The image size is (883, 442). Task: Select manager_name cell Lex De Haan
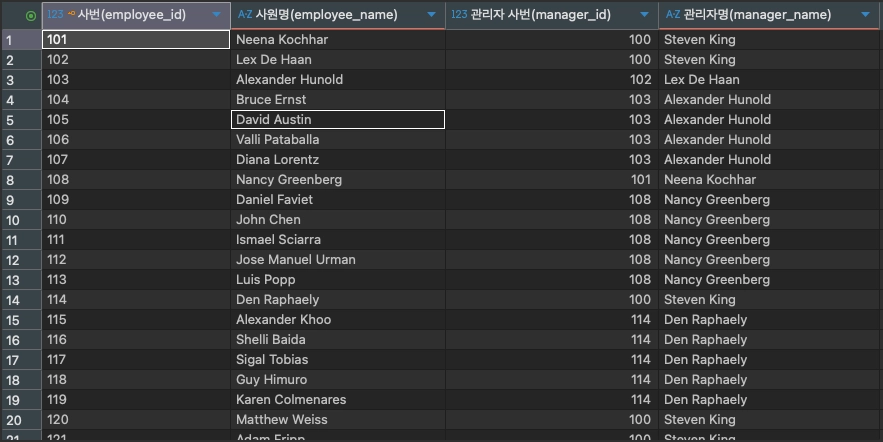point(771,79)
